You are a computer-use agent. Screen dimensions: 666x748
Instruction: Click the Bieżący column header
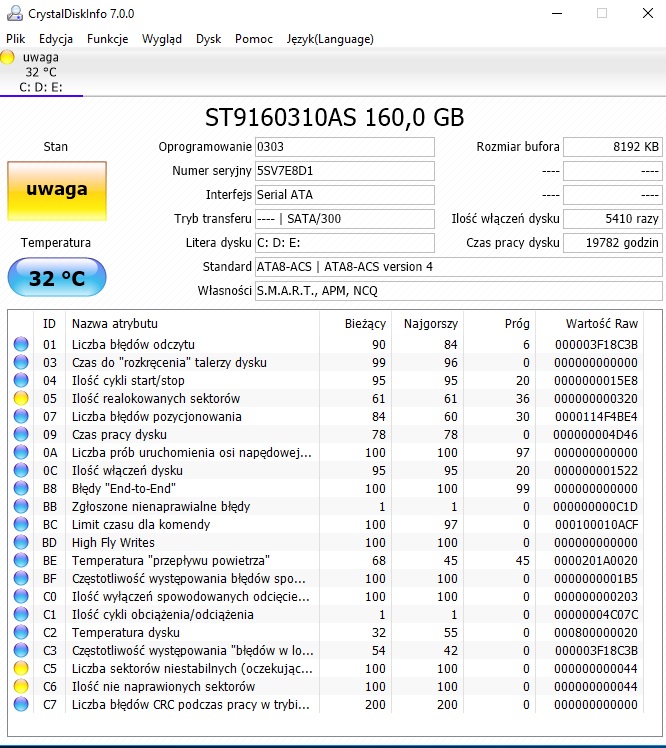pyautogui.click(x=355, y=323)
